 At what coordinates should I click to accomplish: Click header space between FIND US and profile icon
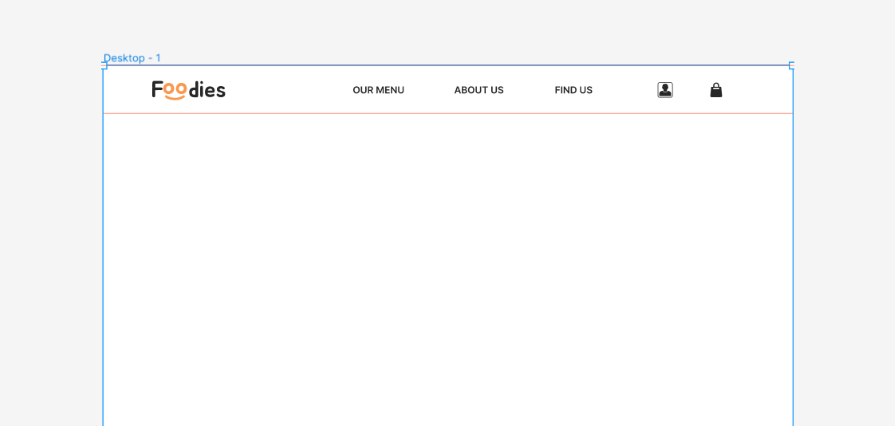(x=625, y=90)
